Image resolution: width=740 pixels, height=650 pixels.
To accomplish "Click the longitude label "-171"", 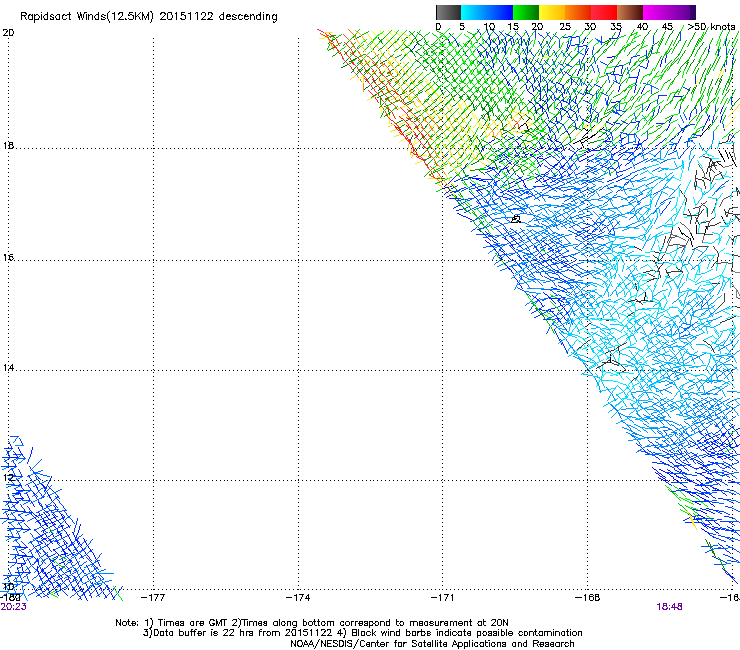I will point(442,598).
